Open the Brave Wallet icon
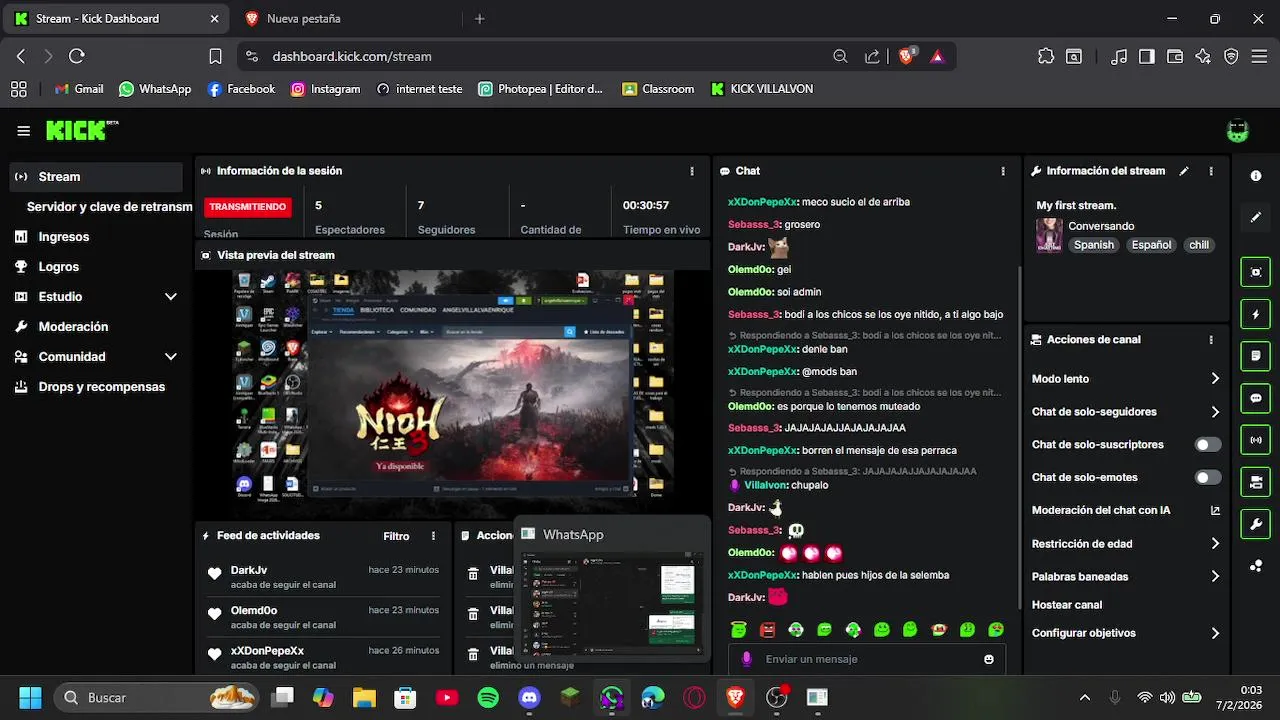The width and height of the screenshot is (1280, 720). coord(1175,57)
